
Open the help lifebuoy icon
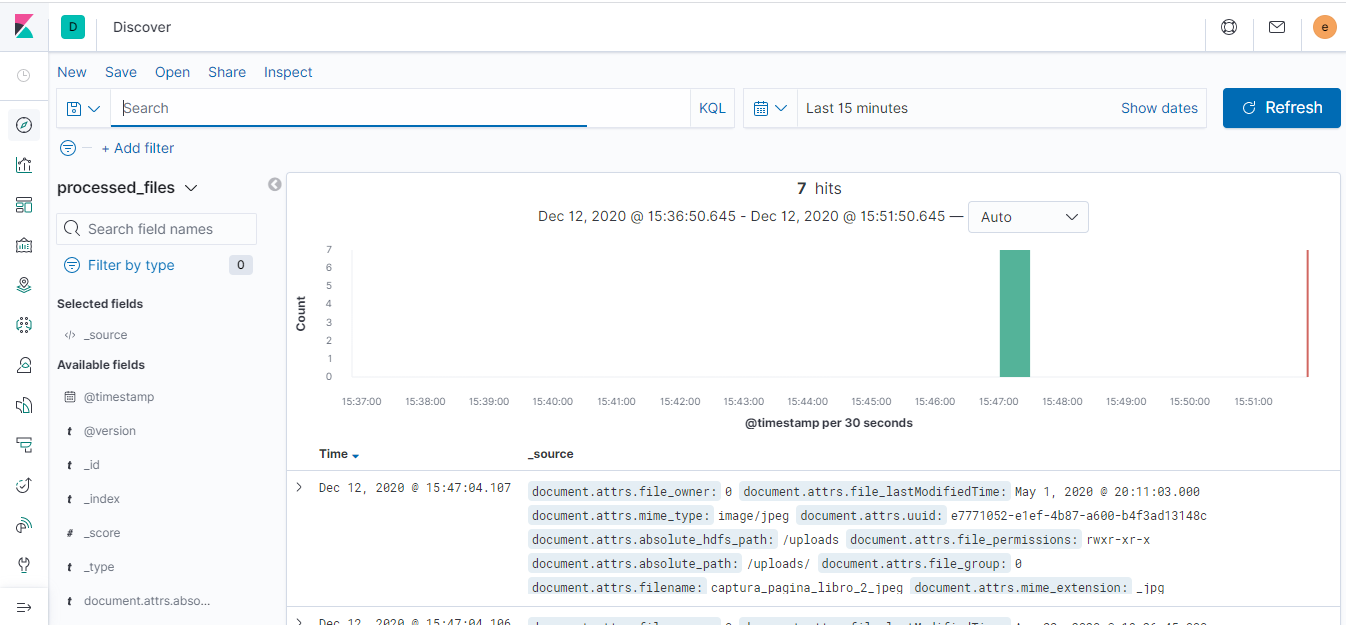[1229, 27]
